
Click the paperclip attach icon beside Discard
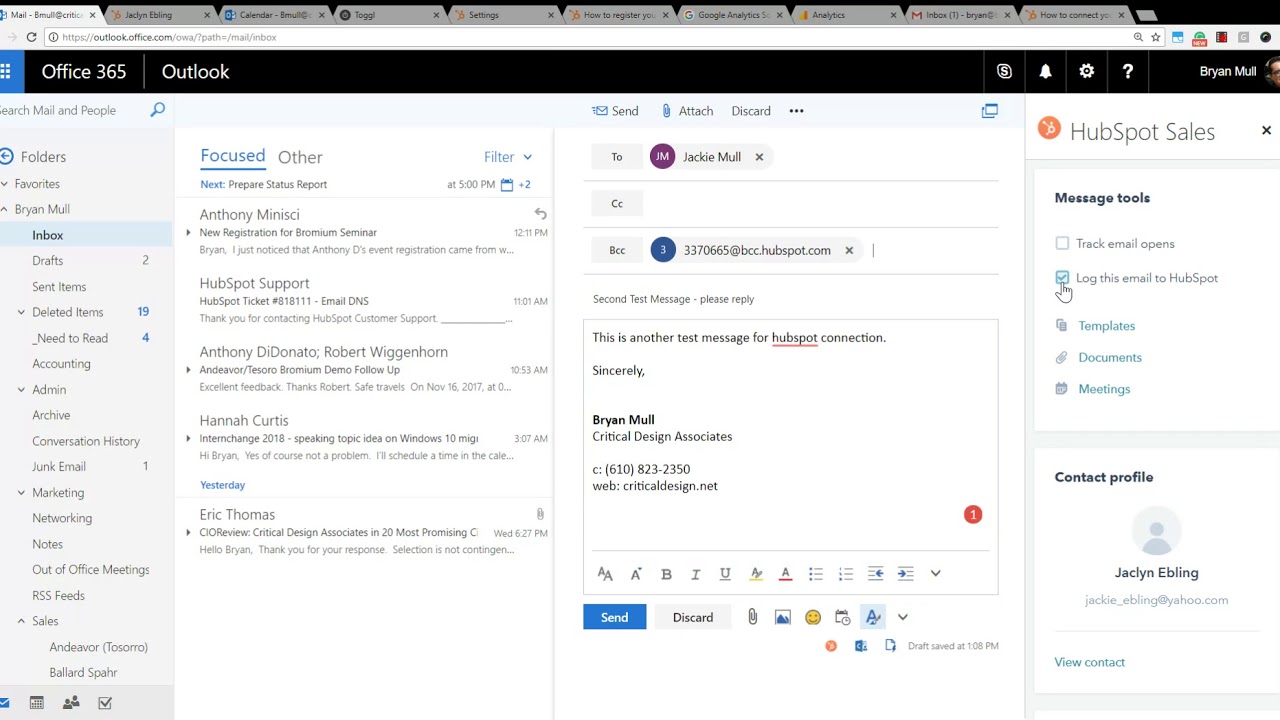[x=752, y=617]
